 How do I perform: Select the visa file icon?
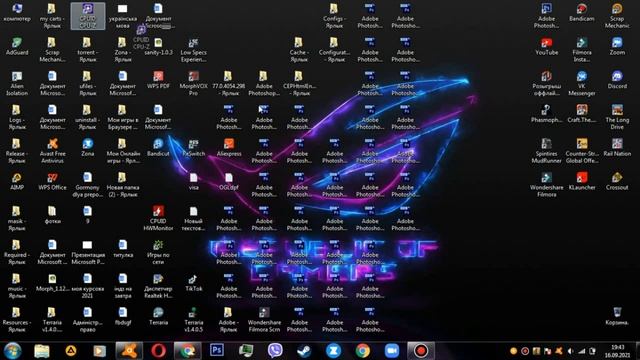click(193, 181)
